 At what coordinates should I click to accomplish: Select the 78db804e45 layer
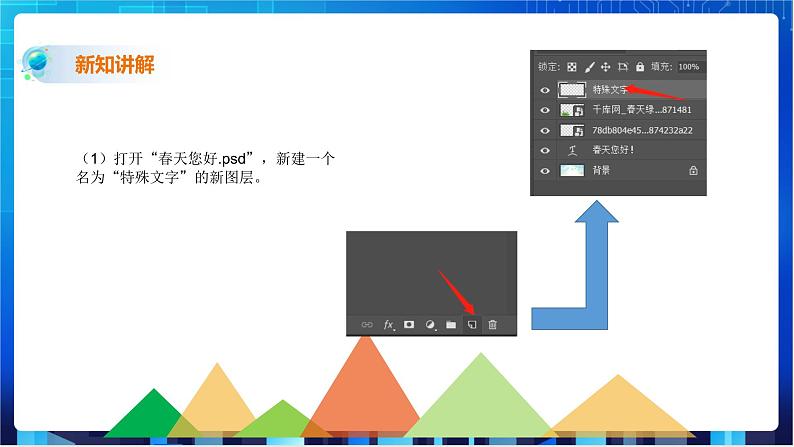[x=634, y=130]
